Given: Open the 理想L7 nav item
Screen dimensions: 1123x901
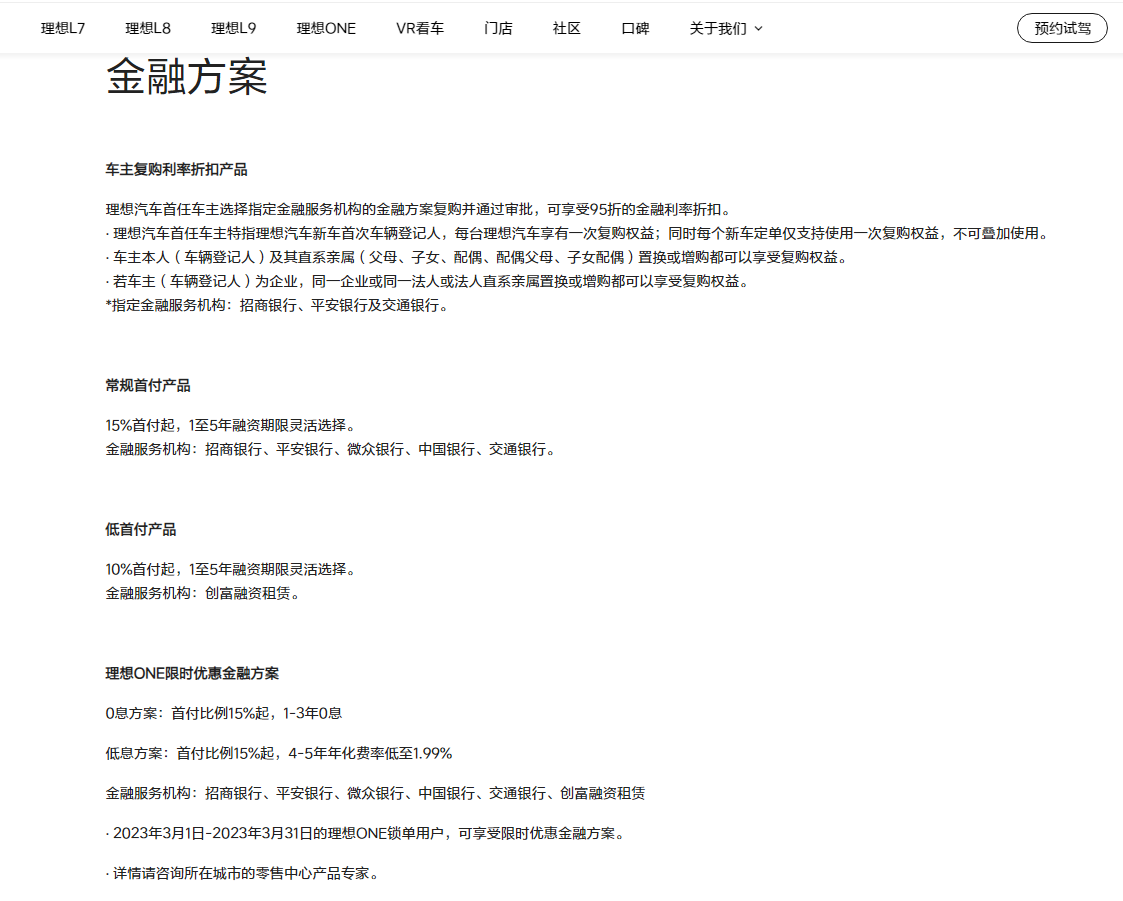Looking at the screenshot, I should pyautogui.click(x=63, y=29).
